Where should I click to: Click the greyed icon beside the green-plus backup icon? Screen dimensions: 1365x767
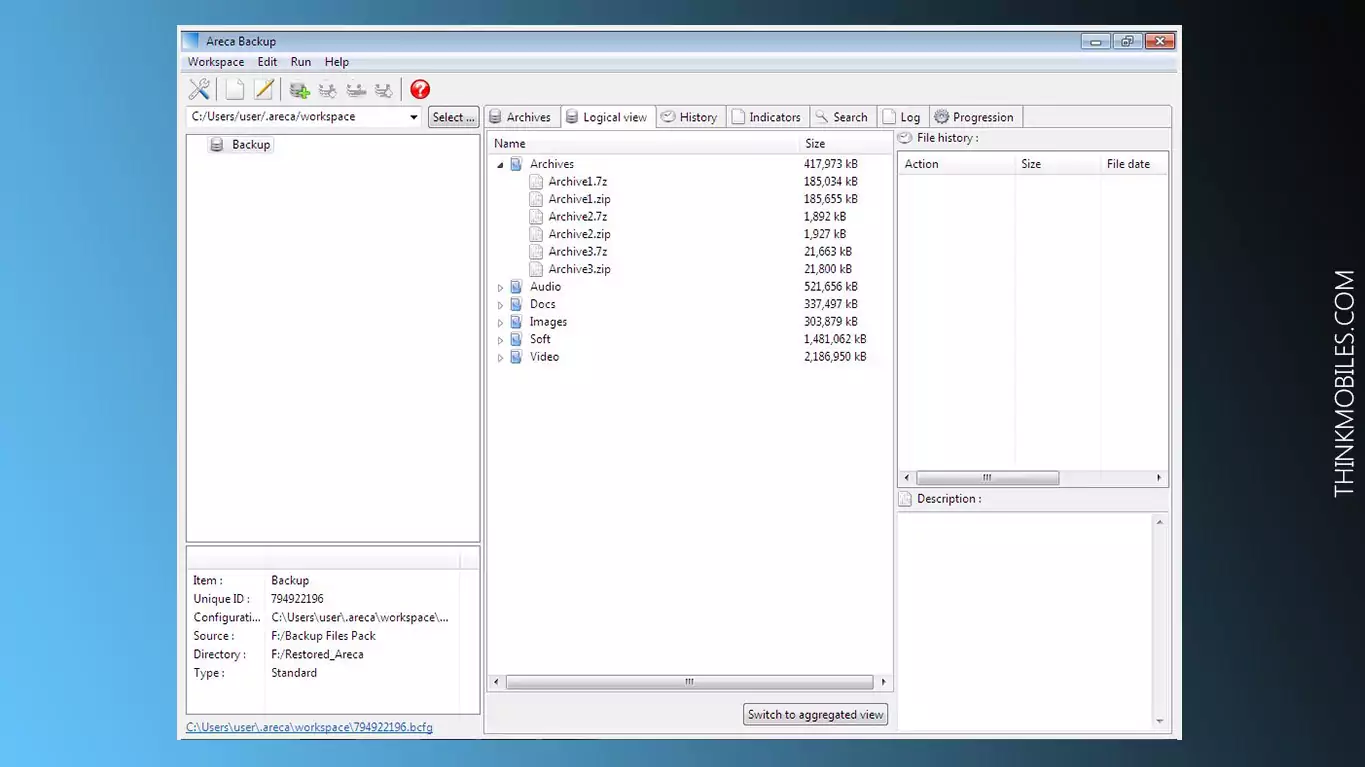click(327, 91)
